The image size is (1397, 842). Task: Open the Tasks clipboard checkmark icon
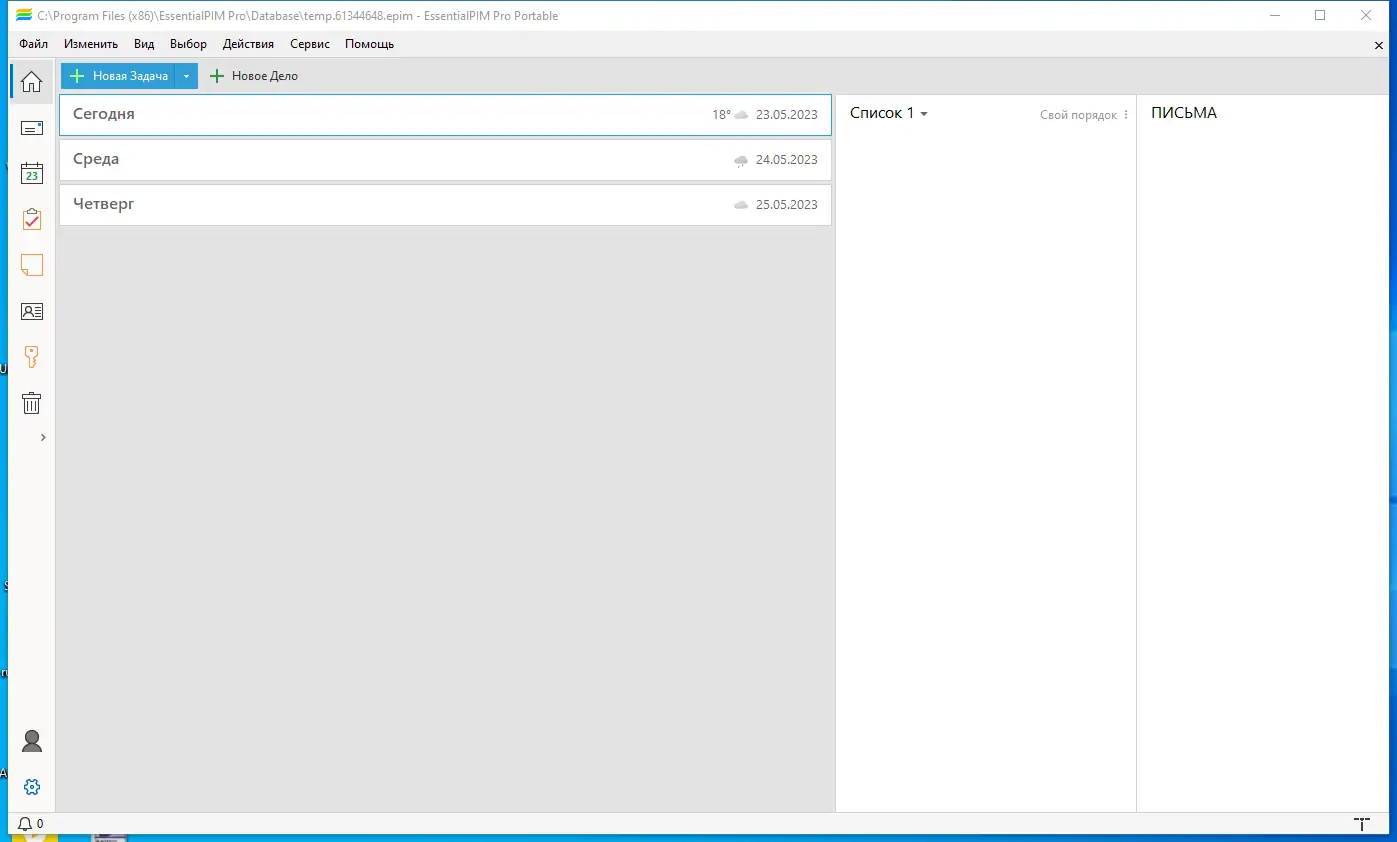pyautogui.click(x=32, y=219)
